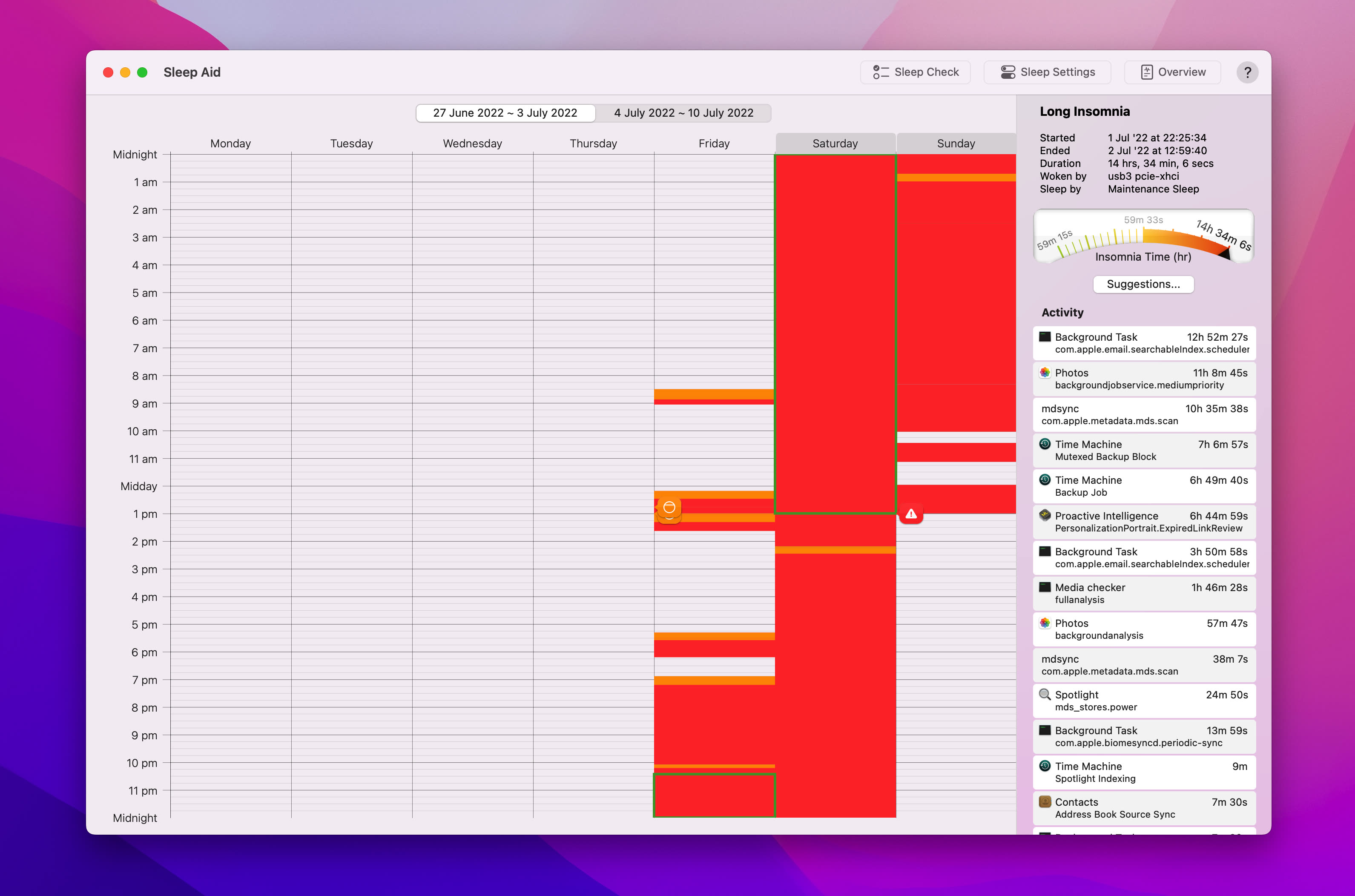Click the Ended time 2 Jul '22 at 12:59:40
Image resolution: width=1355 pixels, height=896 pixels.
[1157, 150]
